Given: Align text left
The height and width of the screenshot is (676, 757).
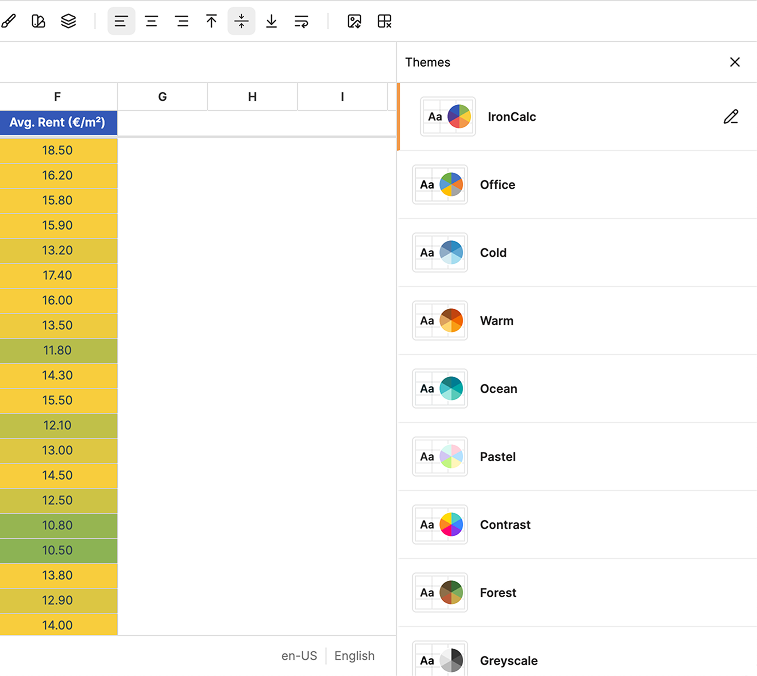Looking at the screenshot, I should coord(121,21).
